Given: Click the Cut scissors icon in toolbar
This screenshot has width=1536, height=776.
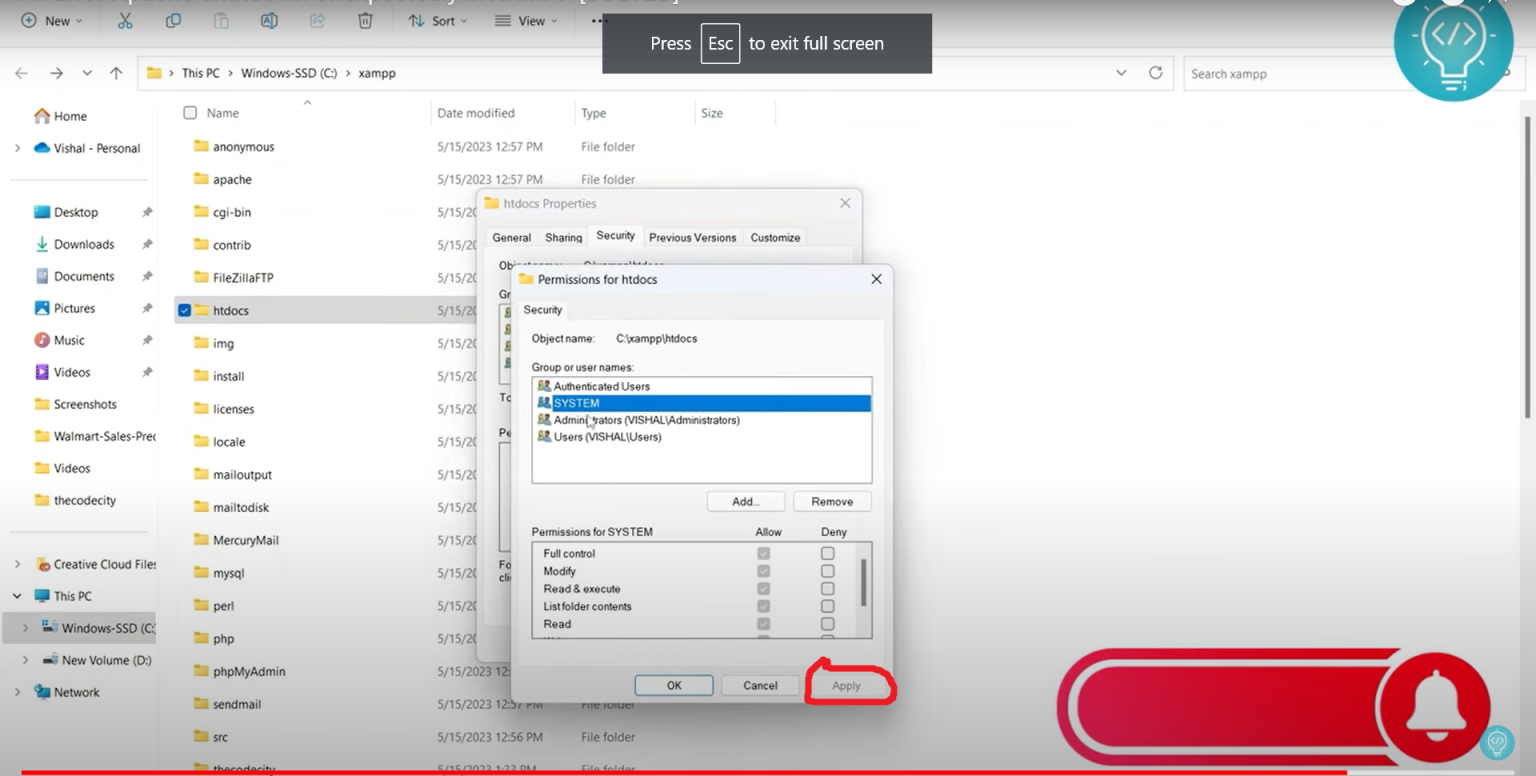Looking at the screenshot, I should coord(125,20).
